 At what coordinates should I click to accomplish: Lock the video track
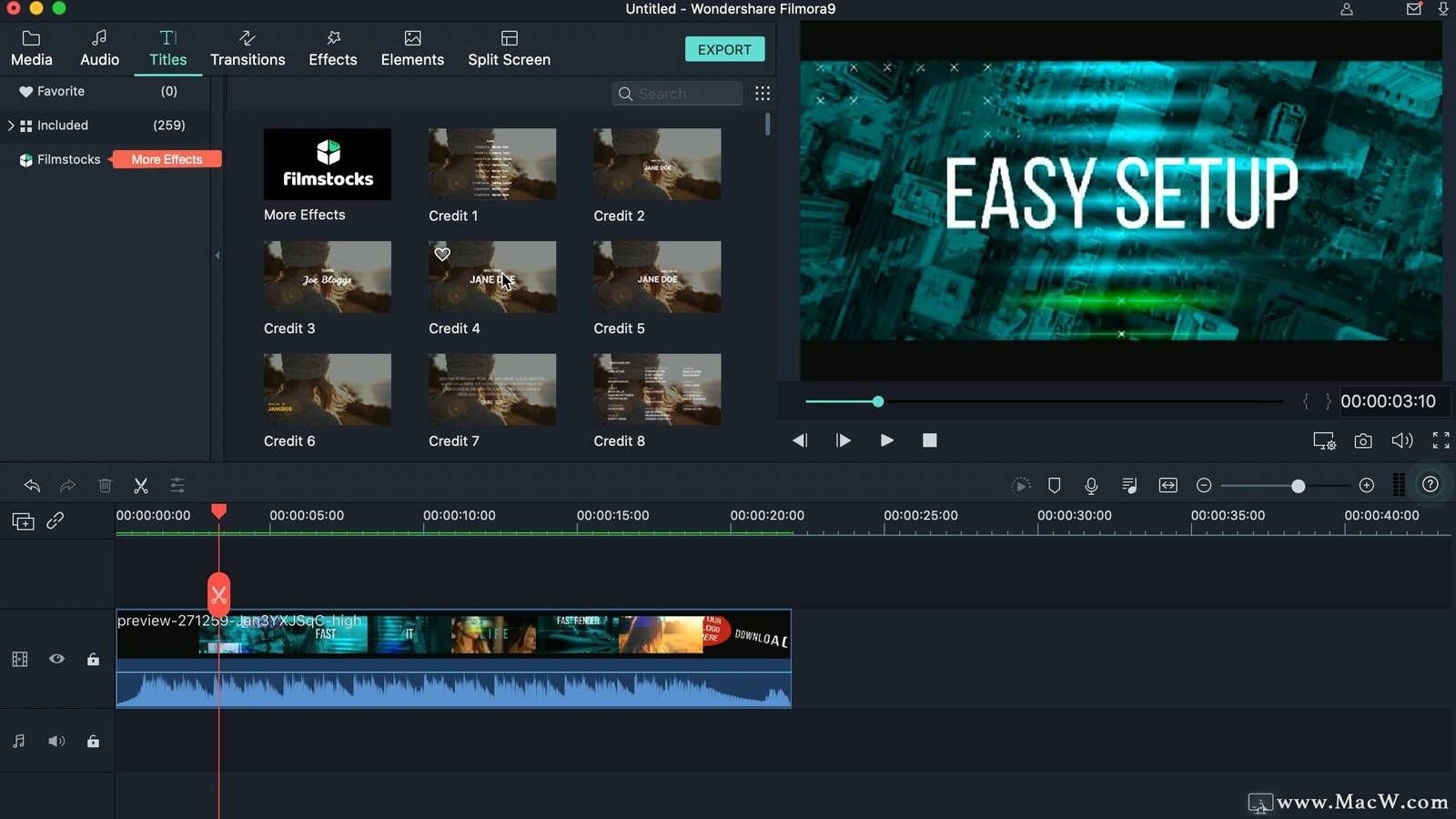[93, 659]
